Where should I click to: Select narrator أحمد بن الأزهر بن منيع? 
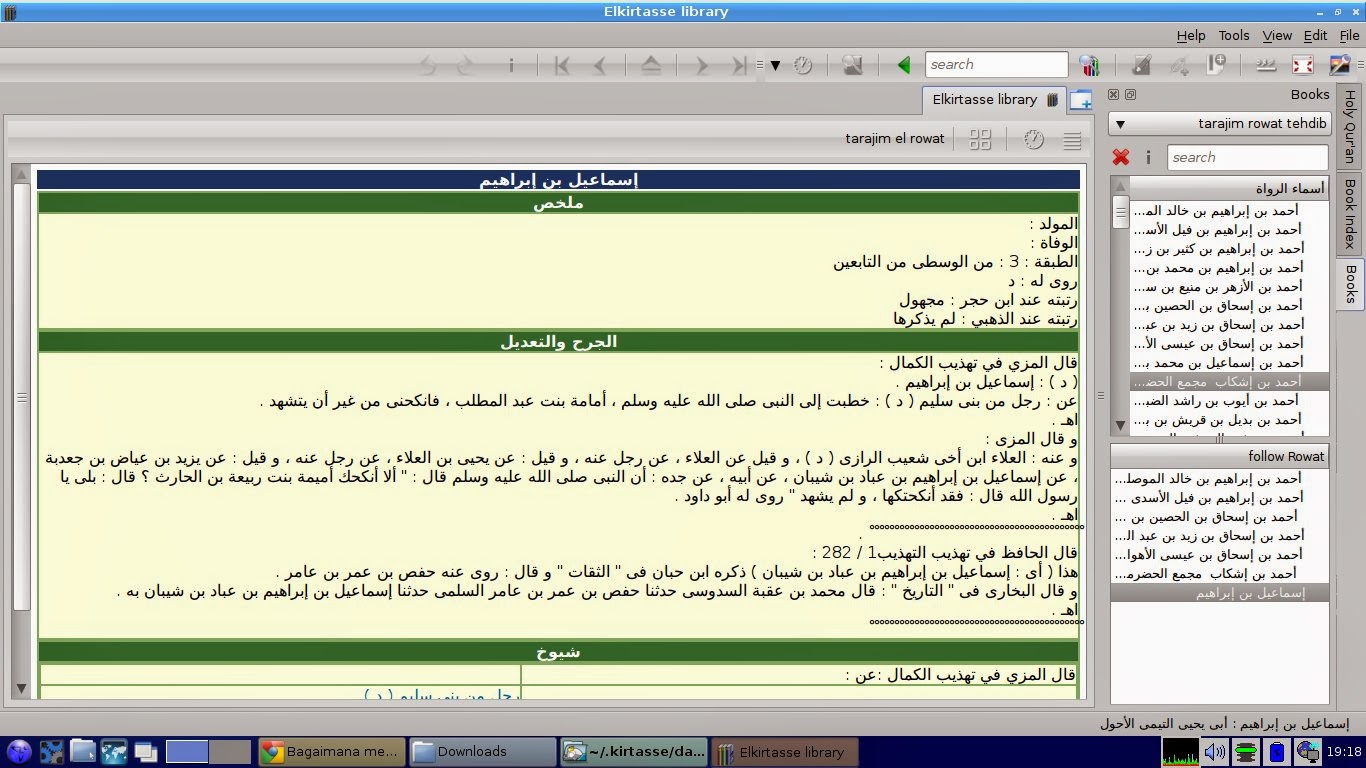click(1230, 286)
